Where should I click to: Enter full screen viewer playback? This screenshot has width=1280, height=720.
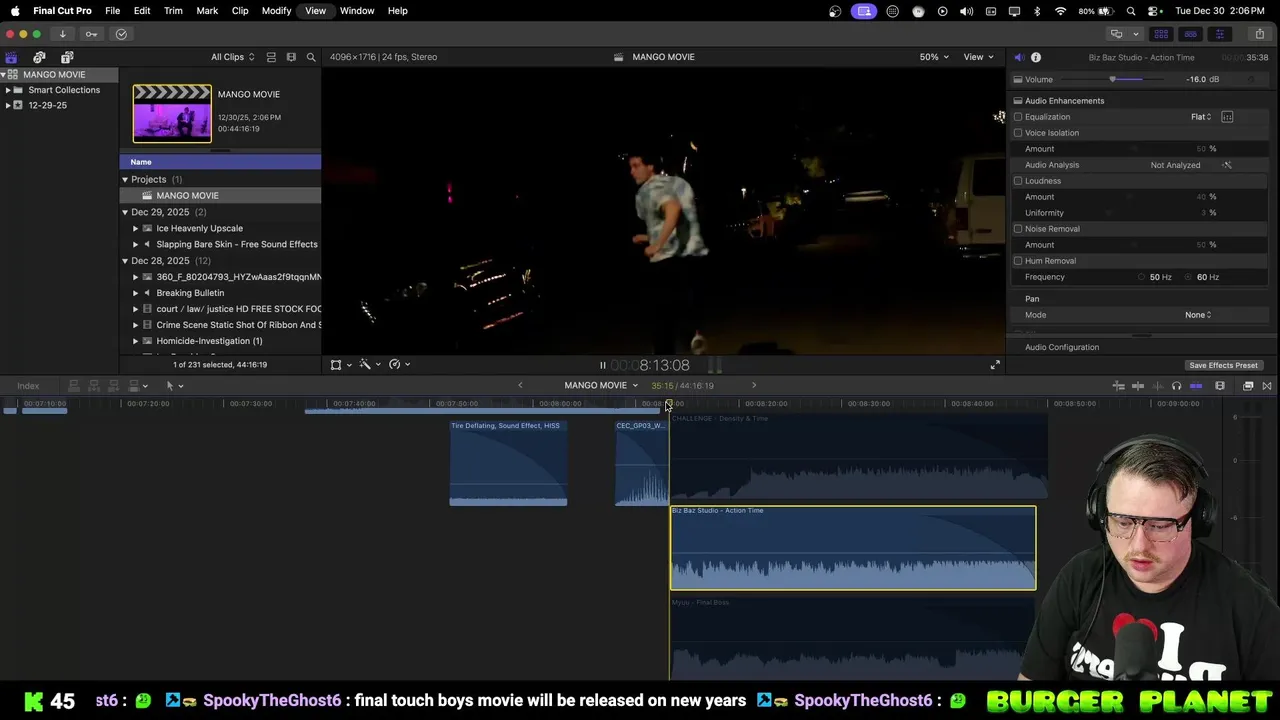995,365
